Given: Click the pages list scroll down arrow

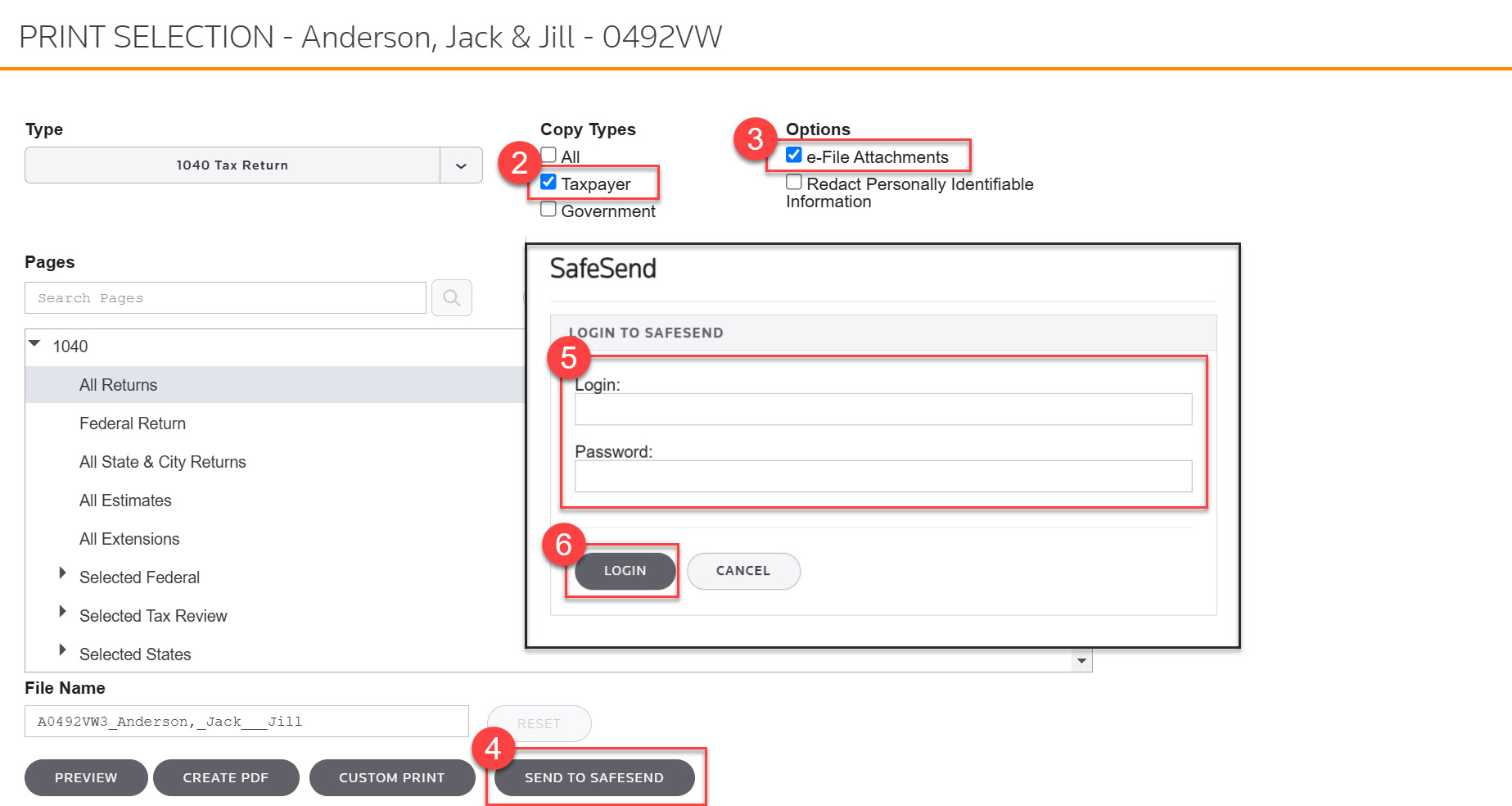Looking at the screenshot, I should tap(1081, 661).
